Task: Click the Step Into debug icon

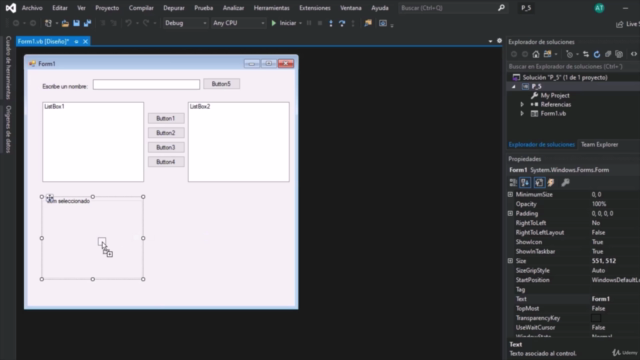Action: coord(331,23)
